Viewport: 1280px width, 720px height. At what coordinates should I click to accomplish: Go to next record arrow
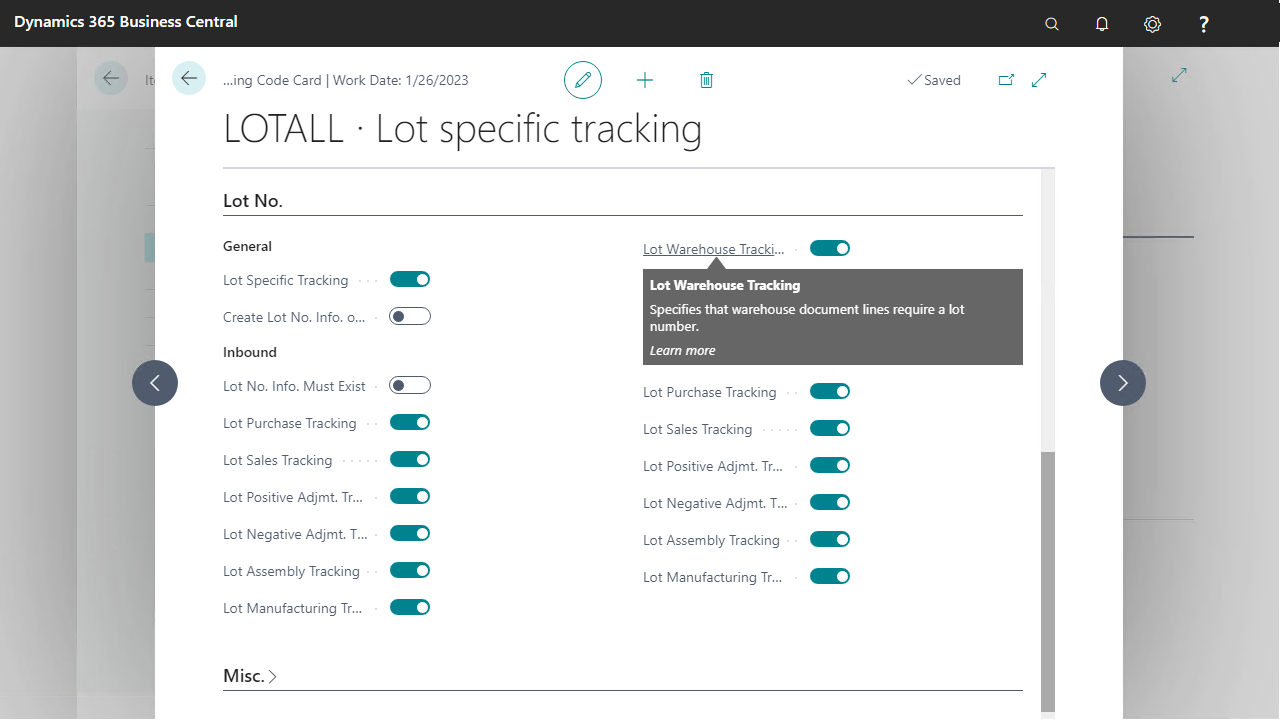coord(1123,383)
